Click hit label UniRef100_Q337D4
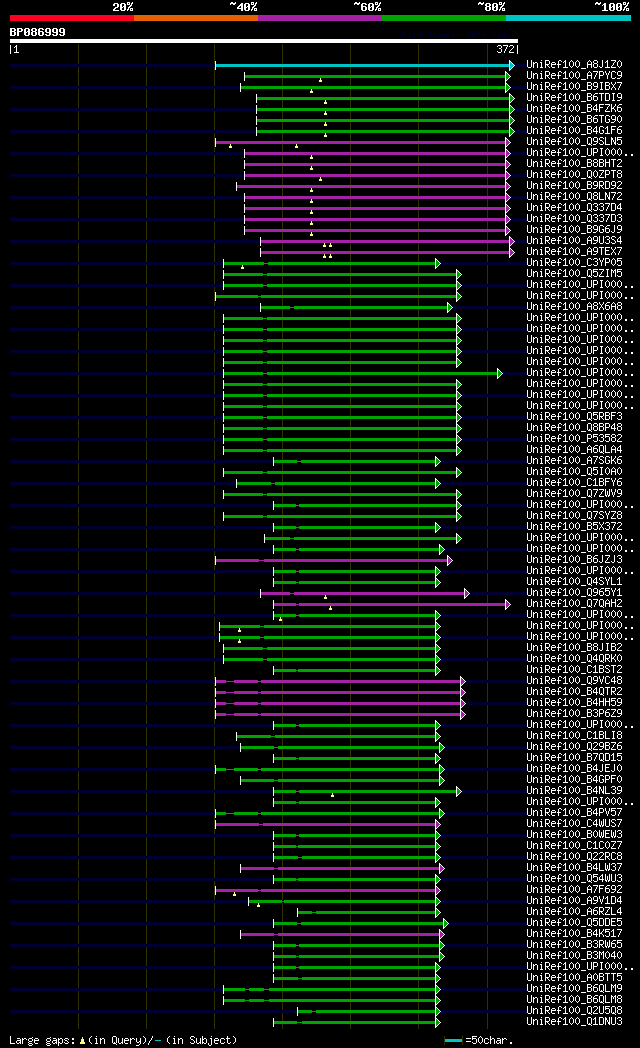Image resolution: width=640 pixels, height=1048 pixels. (574, 208)
